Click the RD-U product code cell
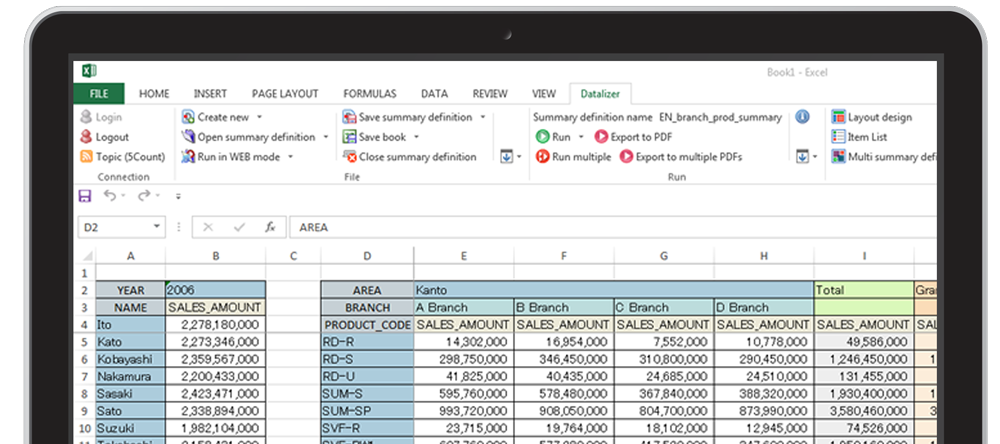Viewport: 1000px width, 444px height. coord(367,376)
